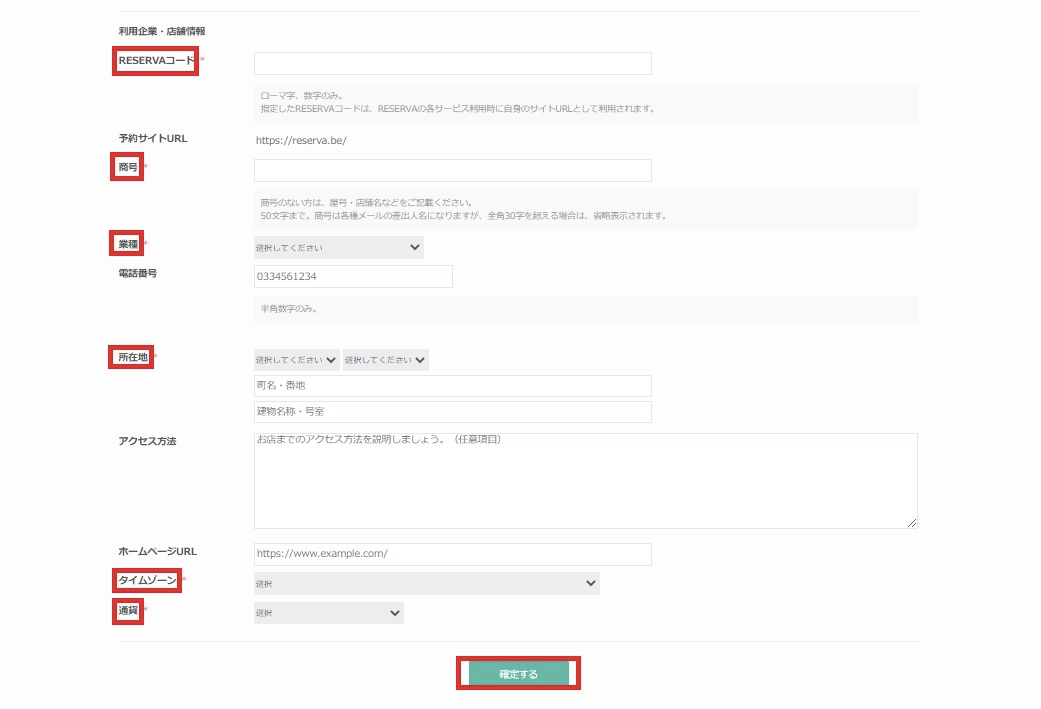Click the 町名・番地 address field
The width and height of the screenshot is (1041, 709).
pos(452,386)
